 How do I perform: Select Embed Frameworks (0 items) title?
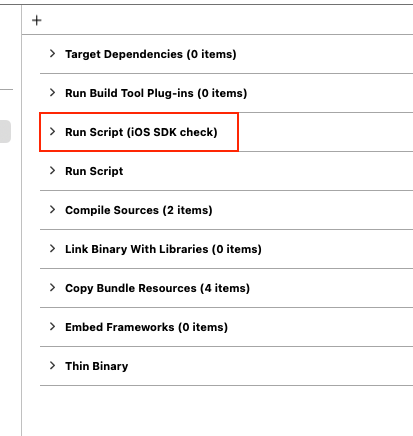[x=146, y=327]
